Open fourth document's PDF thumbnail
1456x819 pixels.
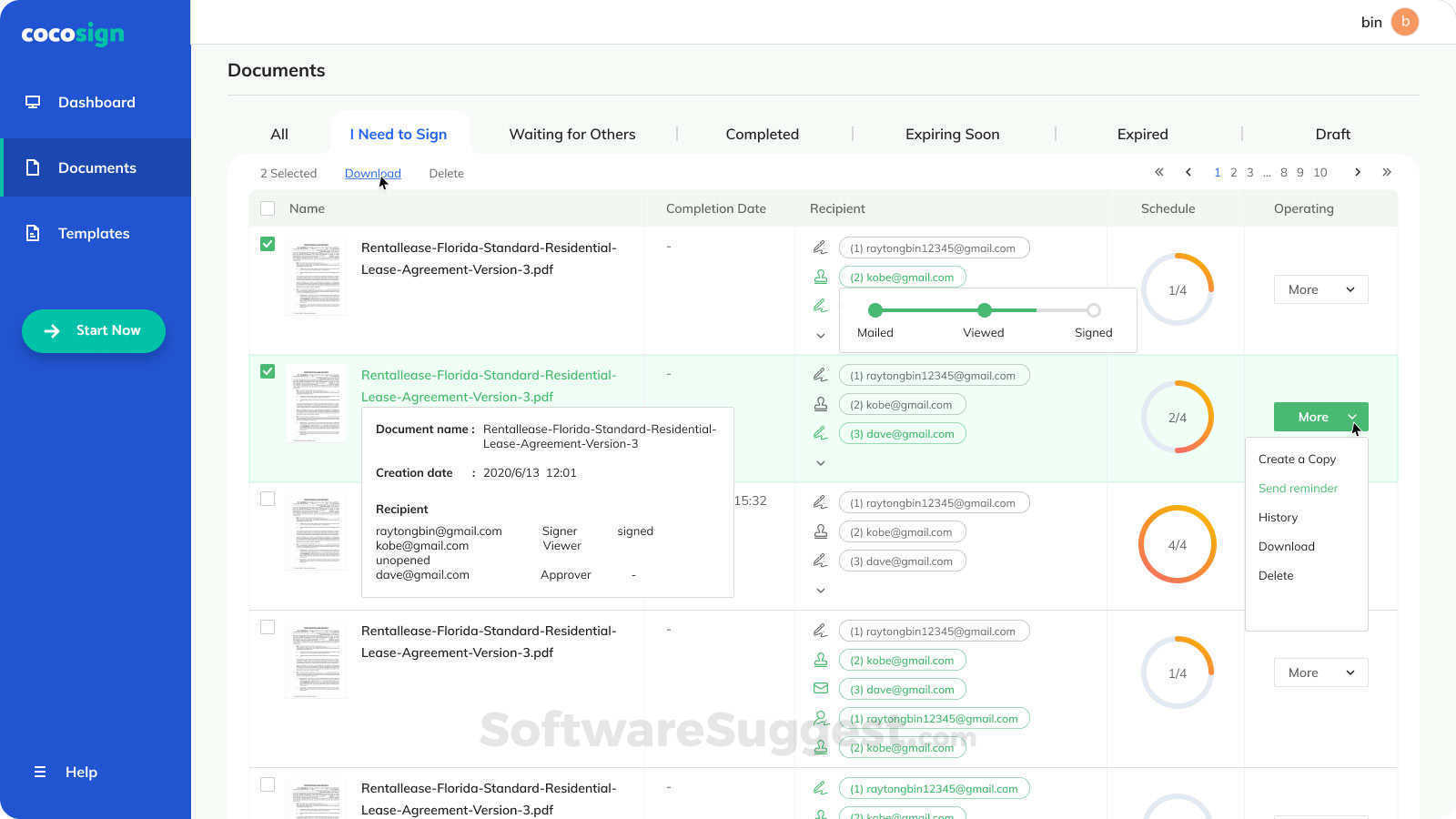click(316, 661)
